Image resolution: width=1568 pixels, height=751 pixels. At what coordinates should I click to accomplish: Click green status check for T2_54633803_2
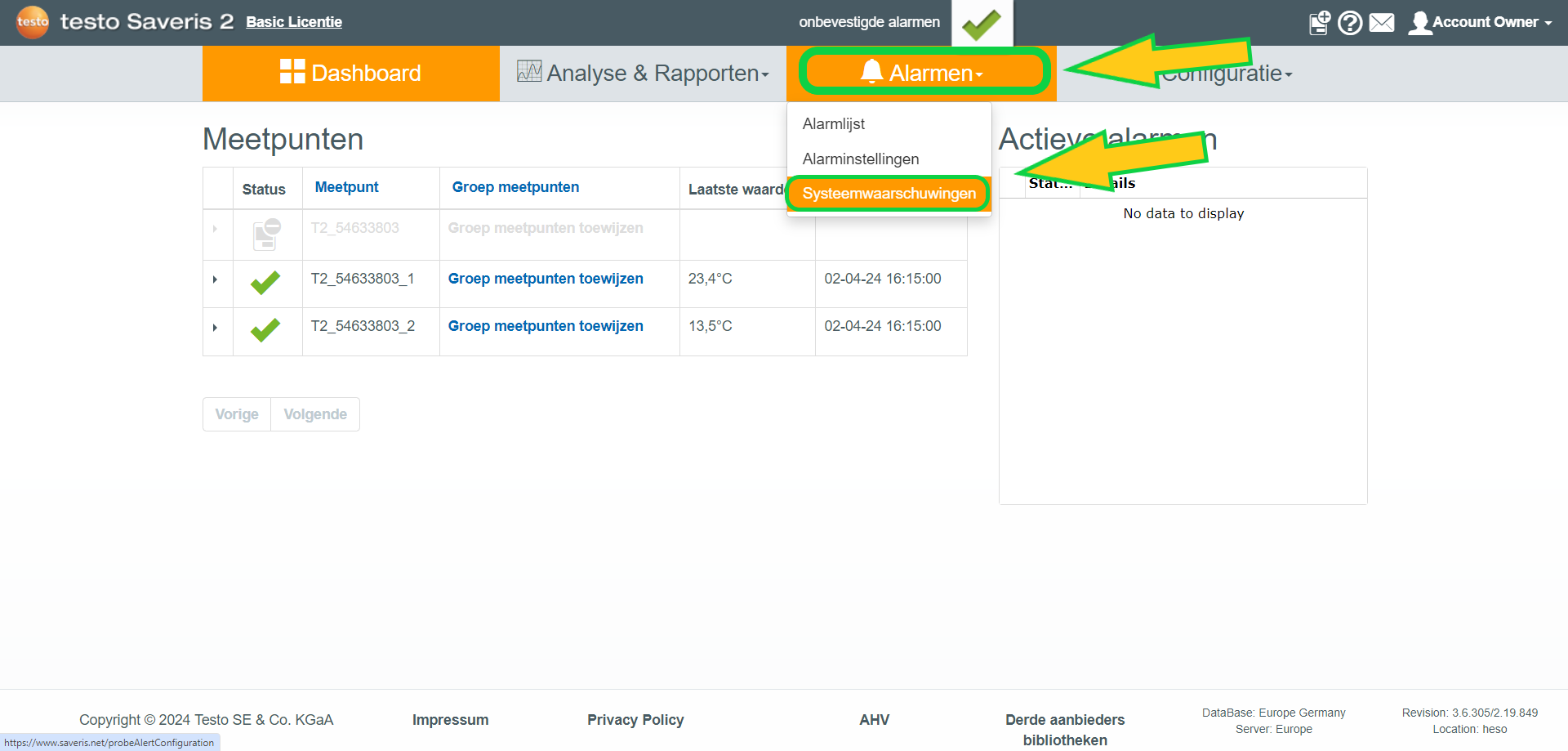click(x=265, y=330)
